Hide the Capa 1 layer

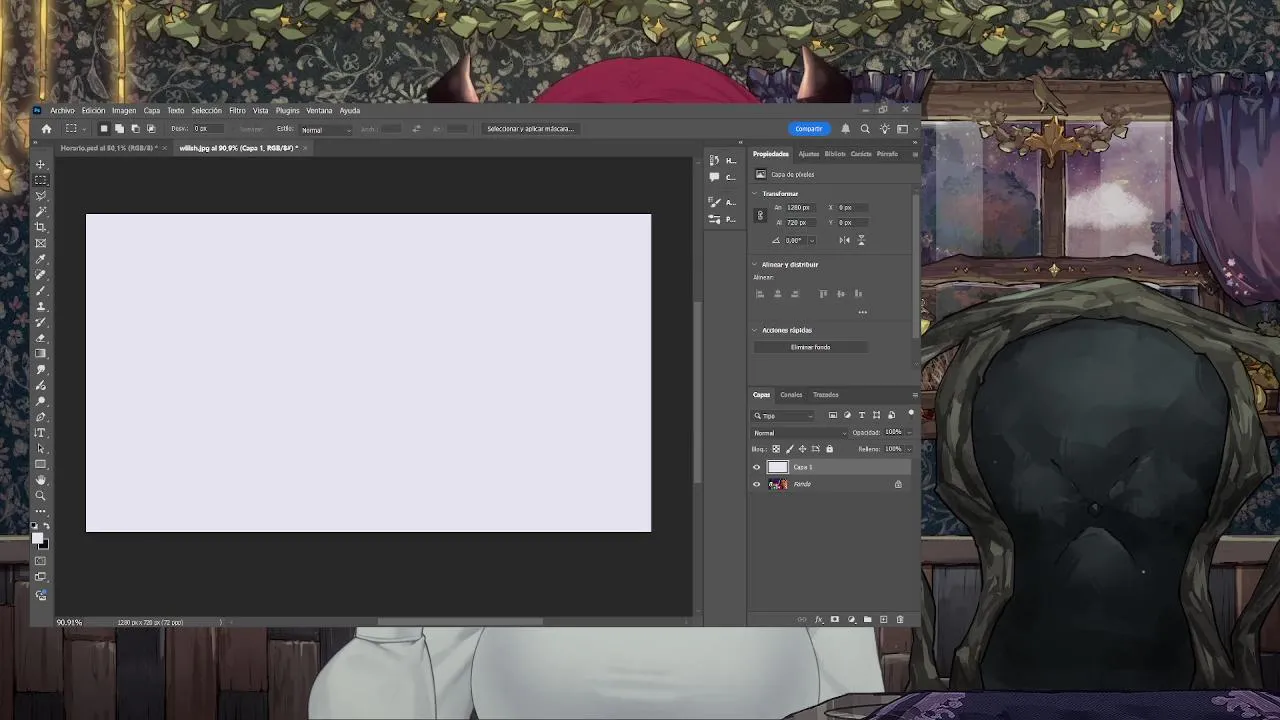pyautogui.click(x=756, y=467)
